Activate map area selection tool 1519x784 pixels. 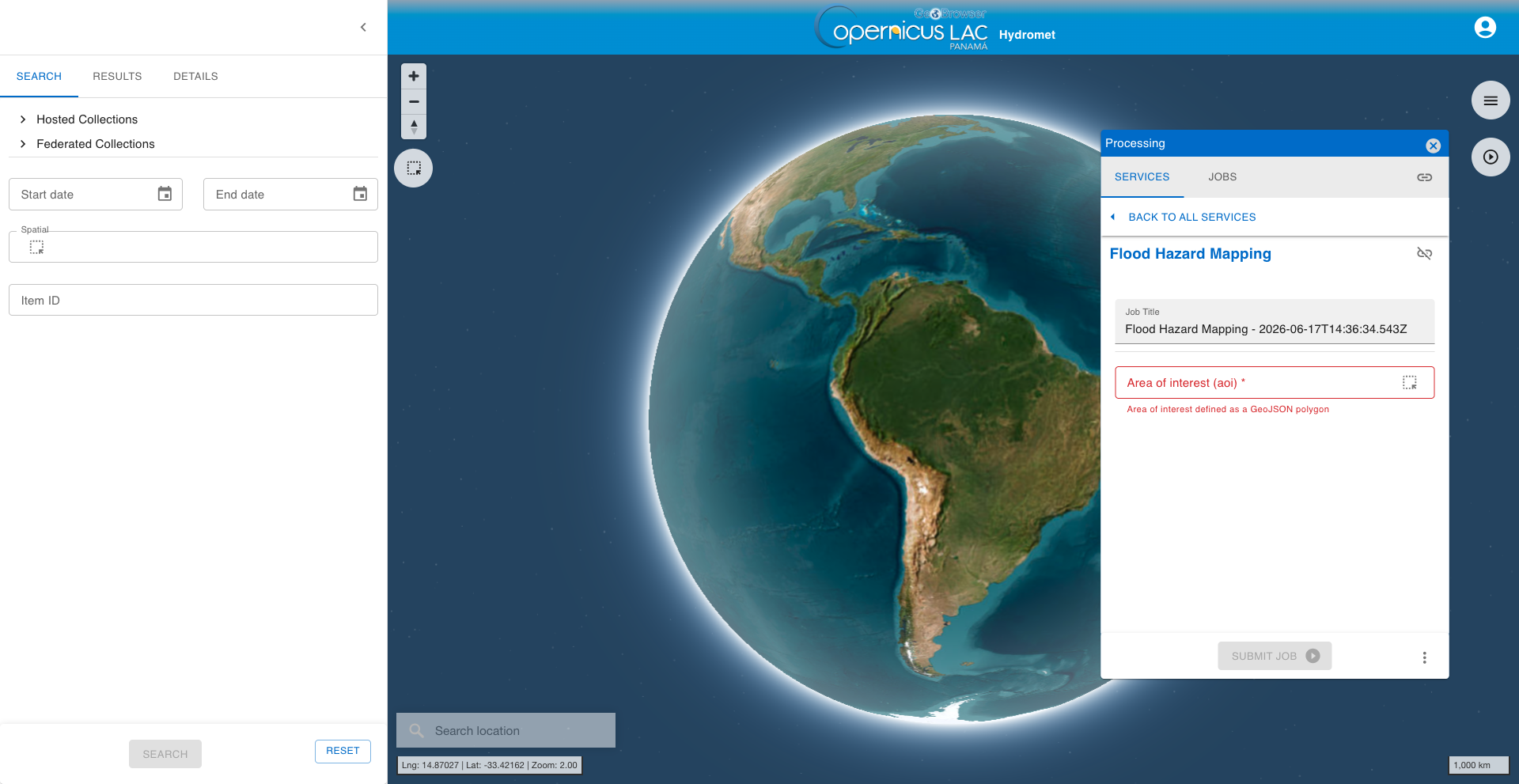tap(414, 168)
